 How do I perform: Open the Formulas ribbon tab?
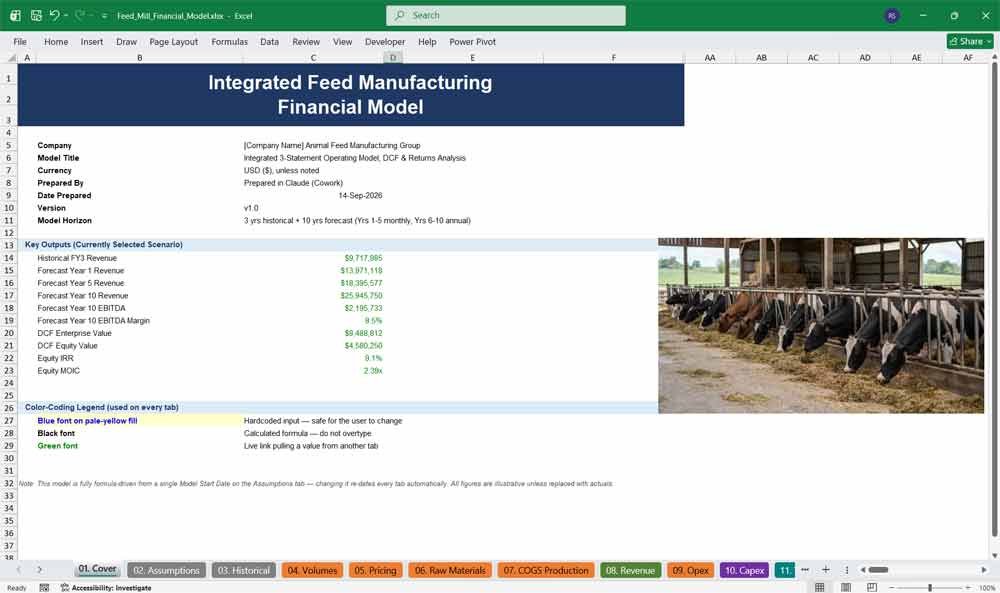(x=230, y=41)
